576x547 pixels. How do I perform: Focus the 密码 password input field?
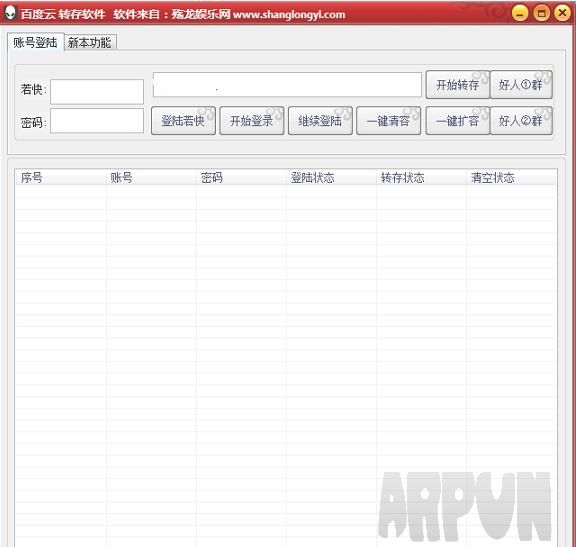(x=97, y=120)
